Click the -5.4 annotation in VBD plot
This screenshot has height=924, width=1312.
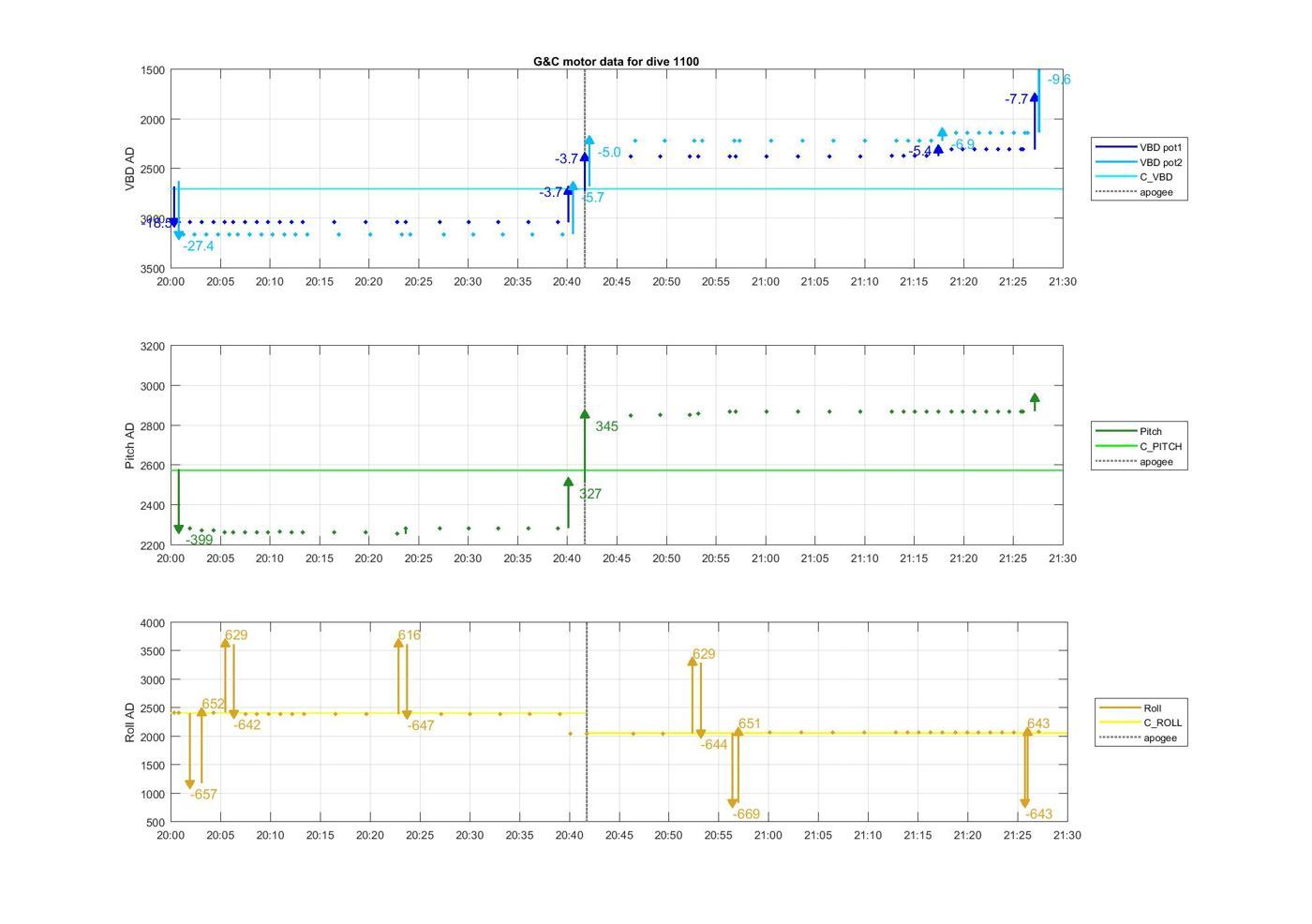click(x=920, y=152)
